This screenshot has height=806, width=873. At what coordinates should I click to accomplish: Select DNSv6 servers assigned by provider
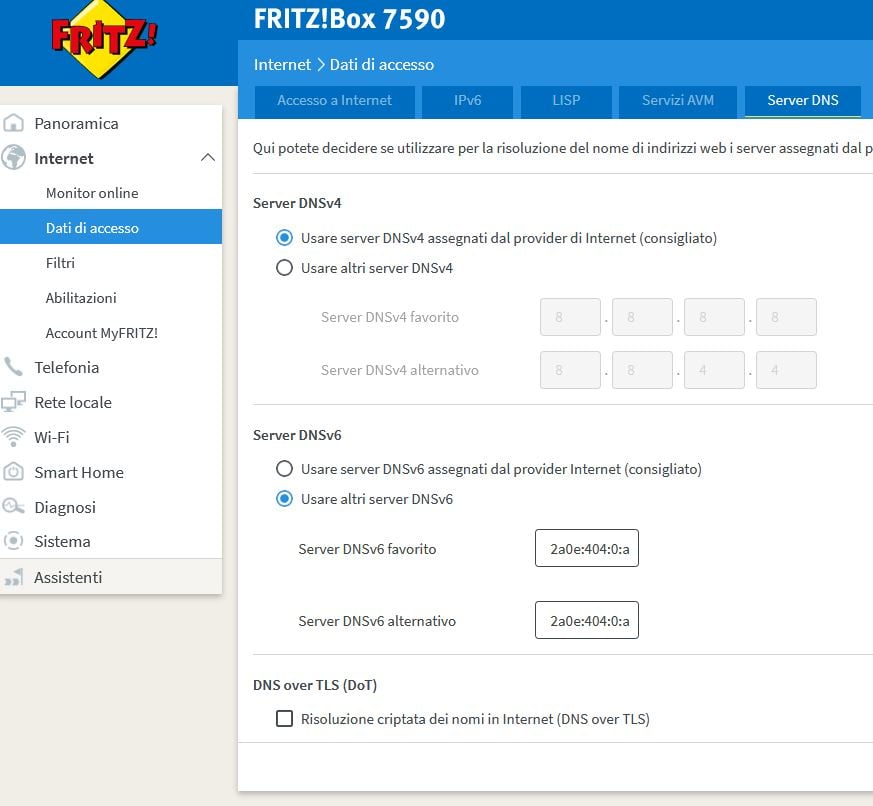tap(285, 469)
